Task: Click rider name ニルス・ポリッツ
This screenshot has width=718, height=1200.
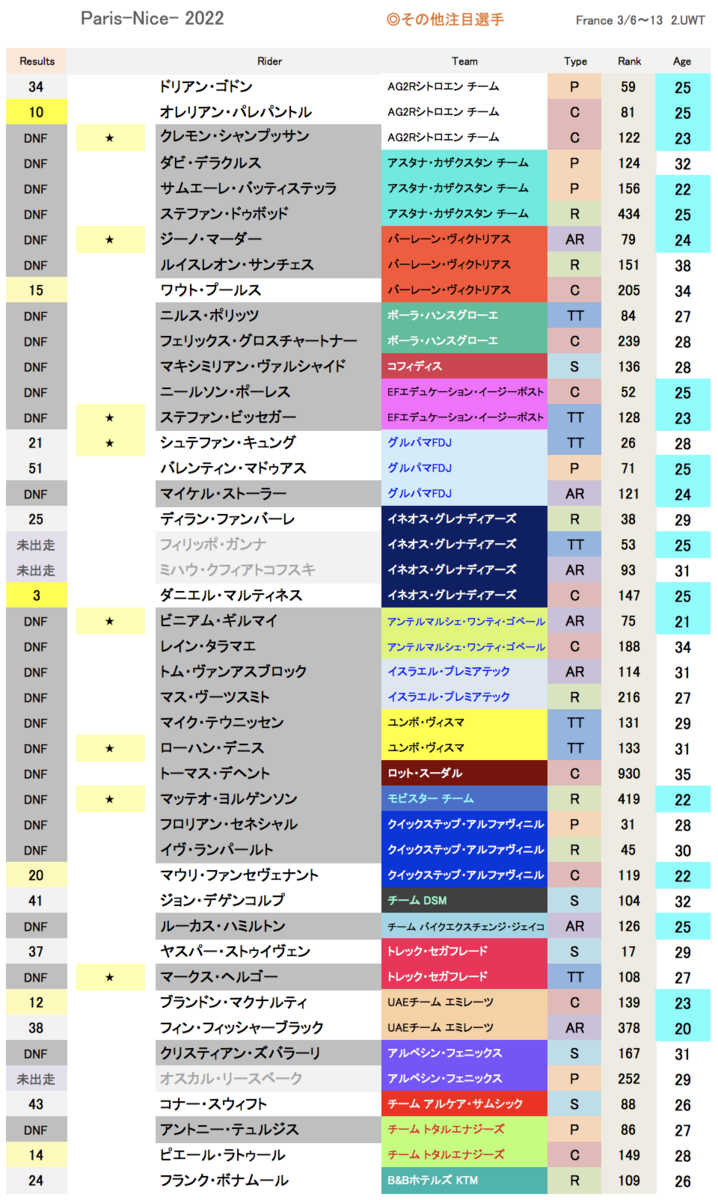Action: click(208, 316)
